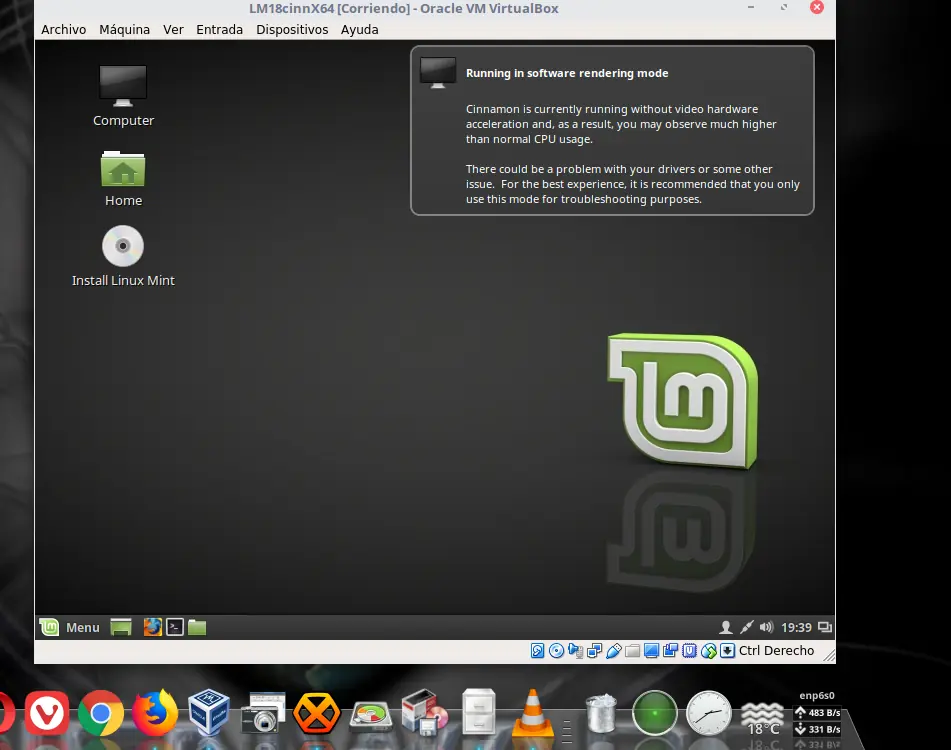
Task: Click the Show Desktop icon in guest panel
Action: point(121,627)
